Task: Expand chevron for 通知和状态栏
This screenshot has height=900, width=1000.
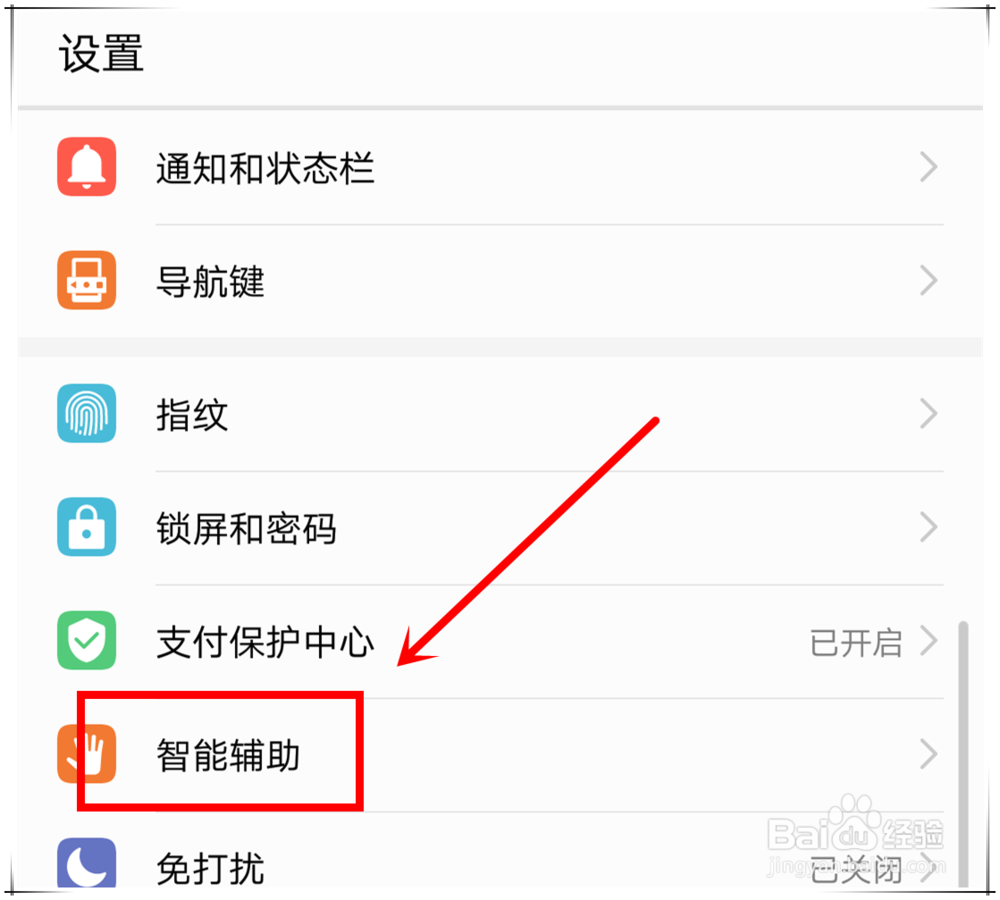Action: (x=929, y=167)
